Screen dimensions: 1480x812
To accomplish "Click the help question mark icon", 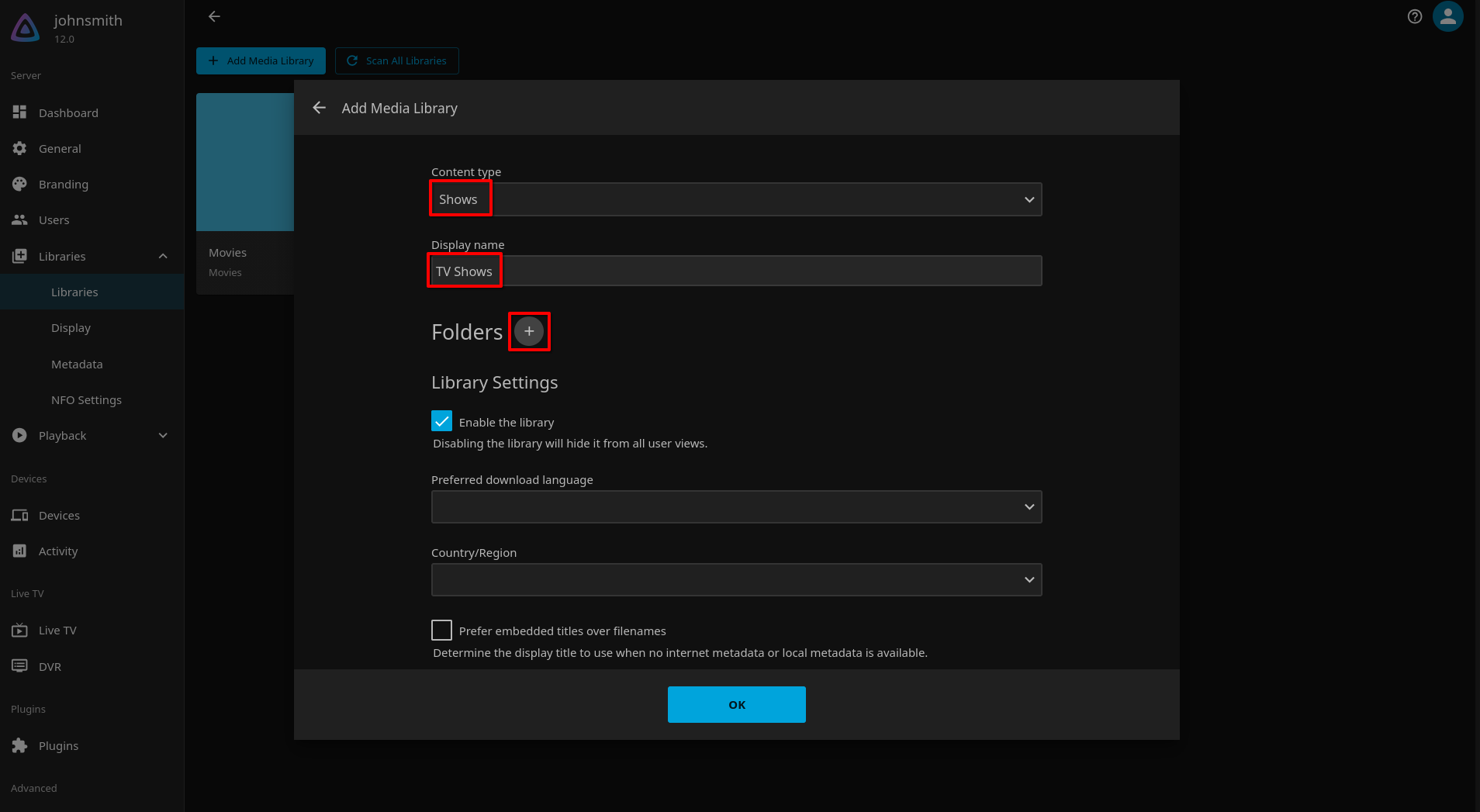I will click(x=1415, y=16).
